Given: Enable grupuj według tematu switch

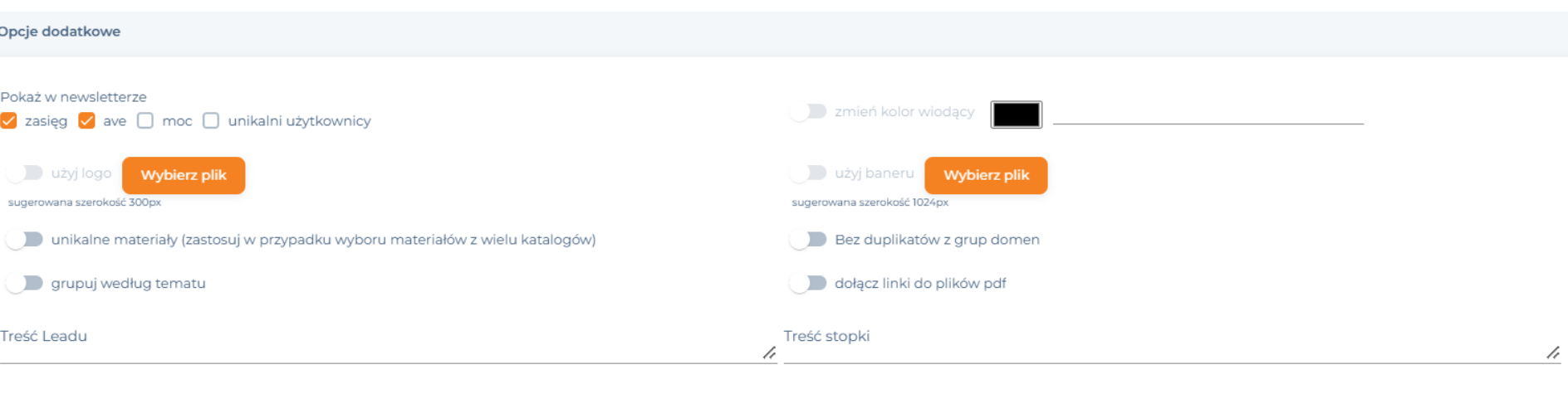Looking at the screenshot, I should pyautogui.click(x=24, y=284).
